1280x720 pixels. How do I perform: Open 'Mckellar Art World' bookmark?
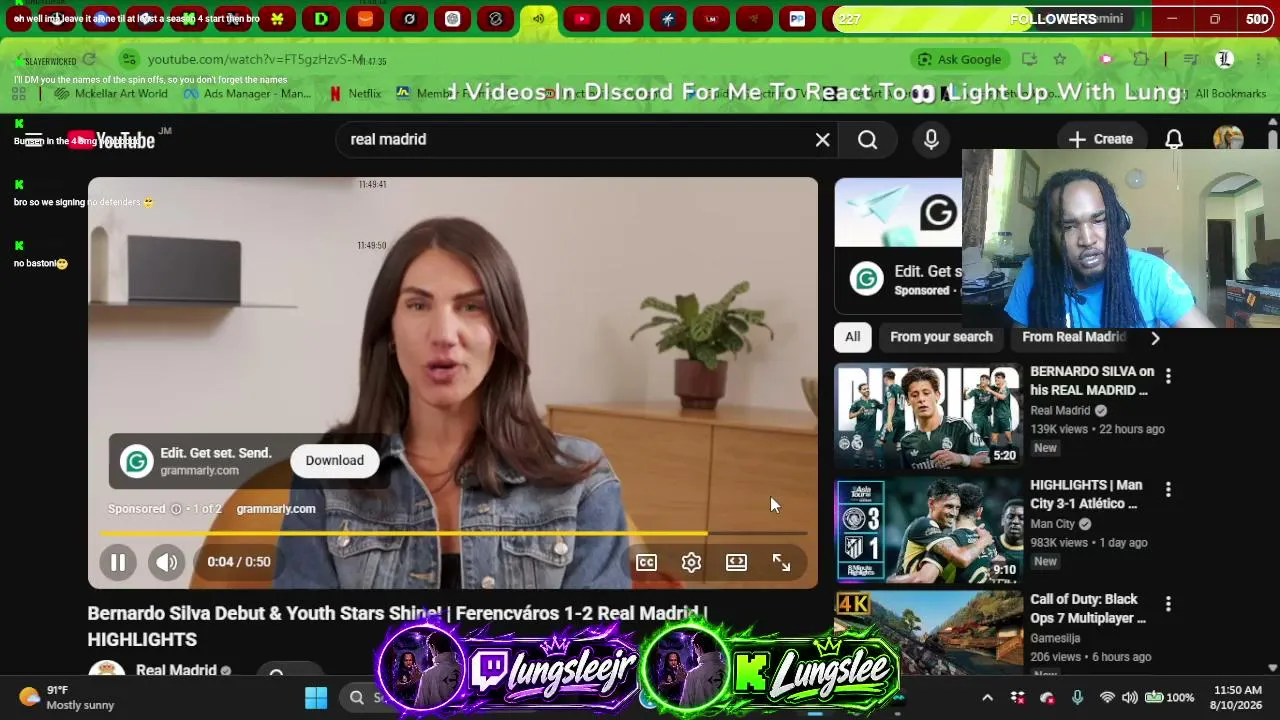113,94
